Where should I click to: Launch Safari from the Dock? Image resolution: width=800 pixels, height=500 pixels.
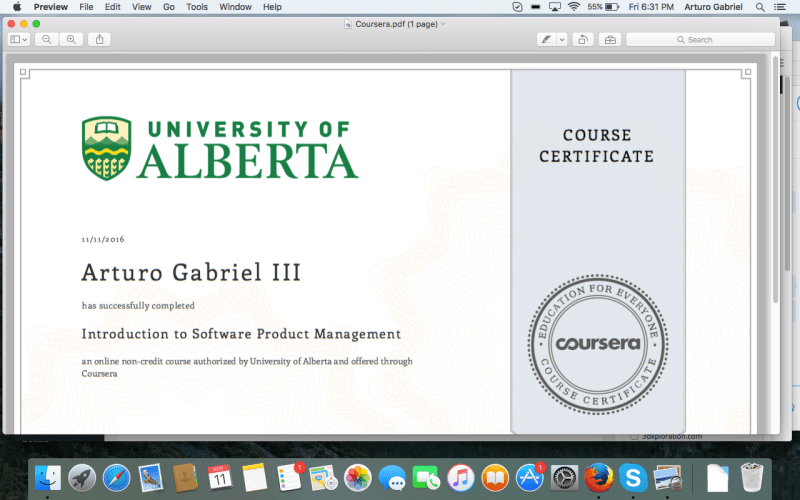tap(116, 478)
